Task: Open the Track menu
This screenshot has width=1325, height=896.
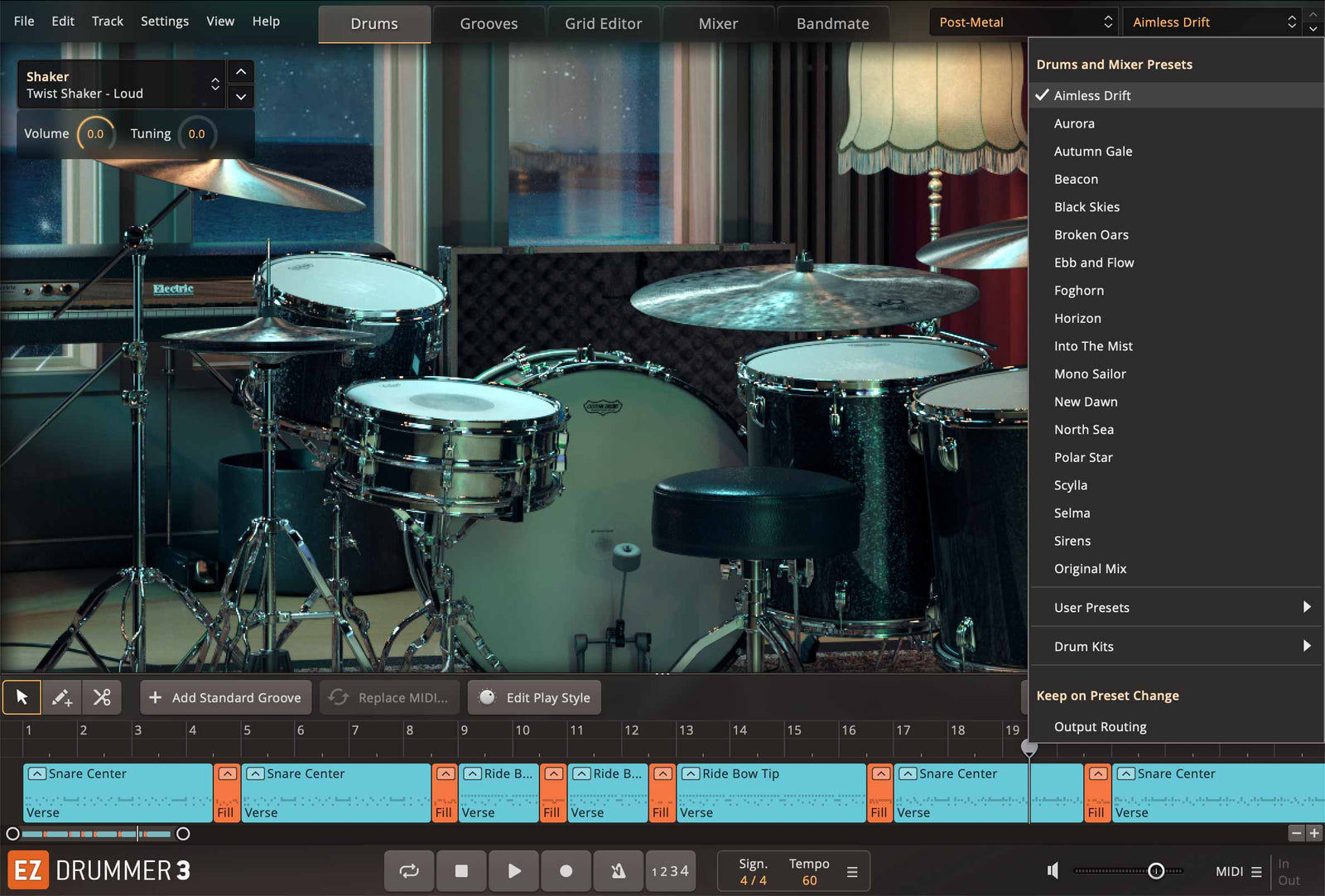Action: tap(108, 21)
